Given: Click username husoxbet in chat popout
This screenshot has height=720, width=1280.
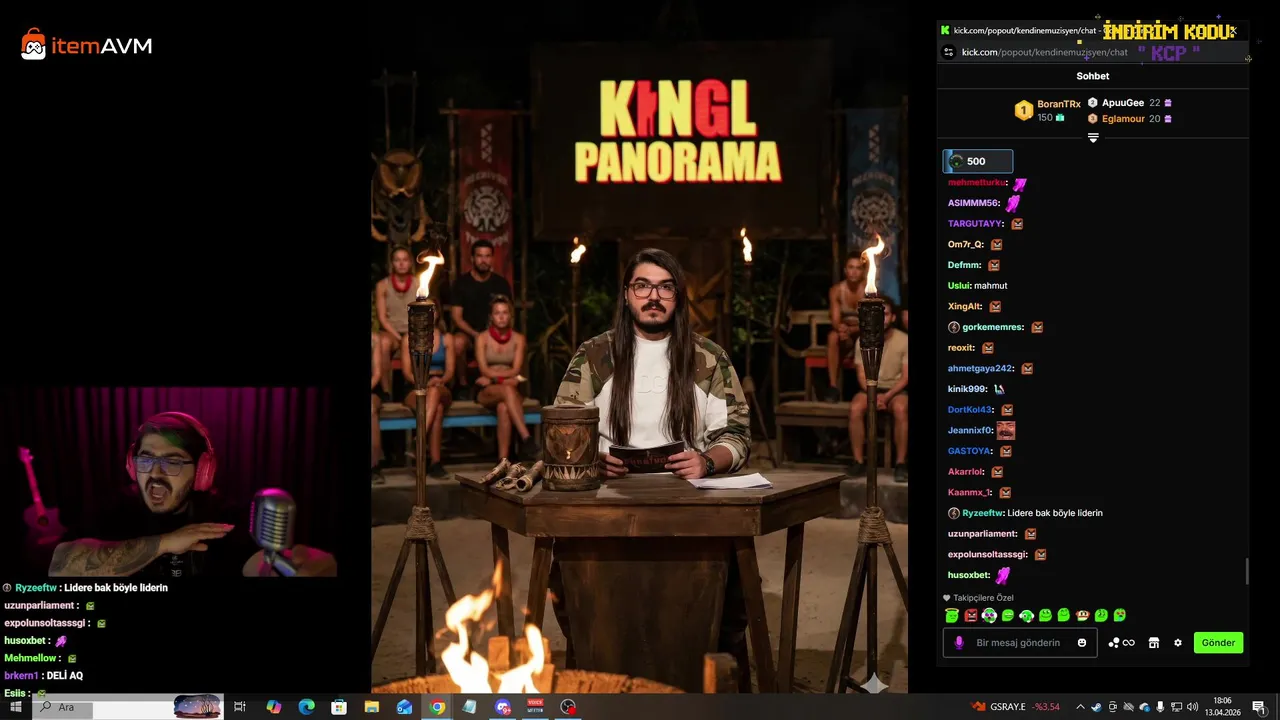Looking at the screenshot, I should 968,575.
